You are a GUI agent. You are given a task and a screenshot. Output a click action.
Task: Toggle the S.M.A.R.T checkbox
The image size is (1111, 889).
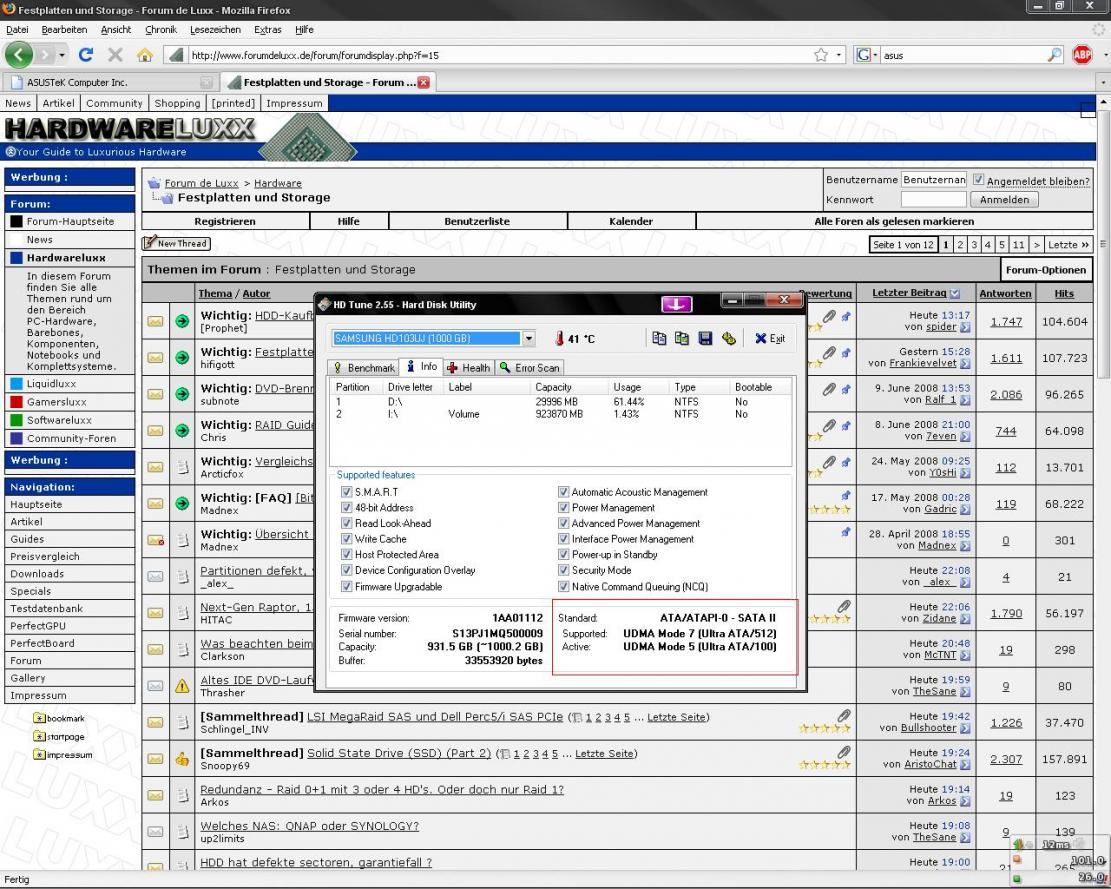click(x=346, y=492)
